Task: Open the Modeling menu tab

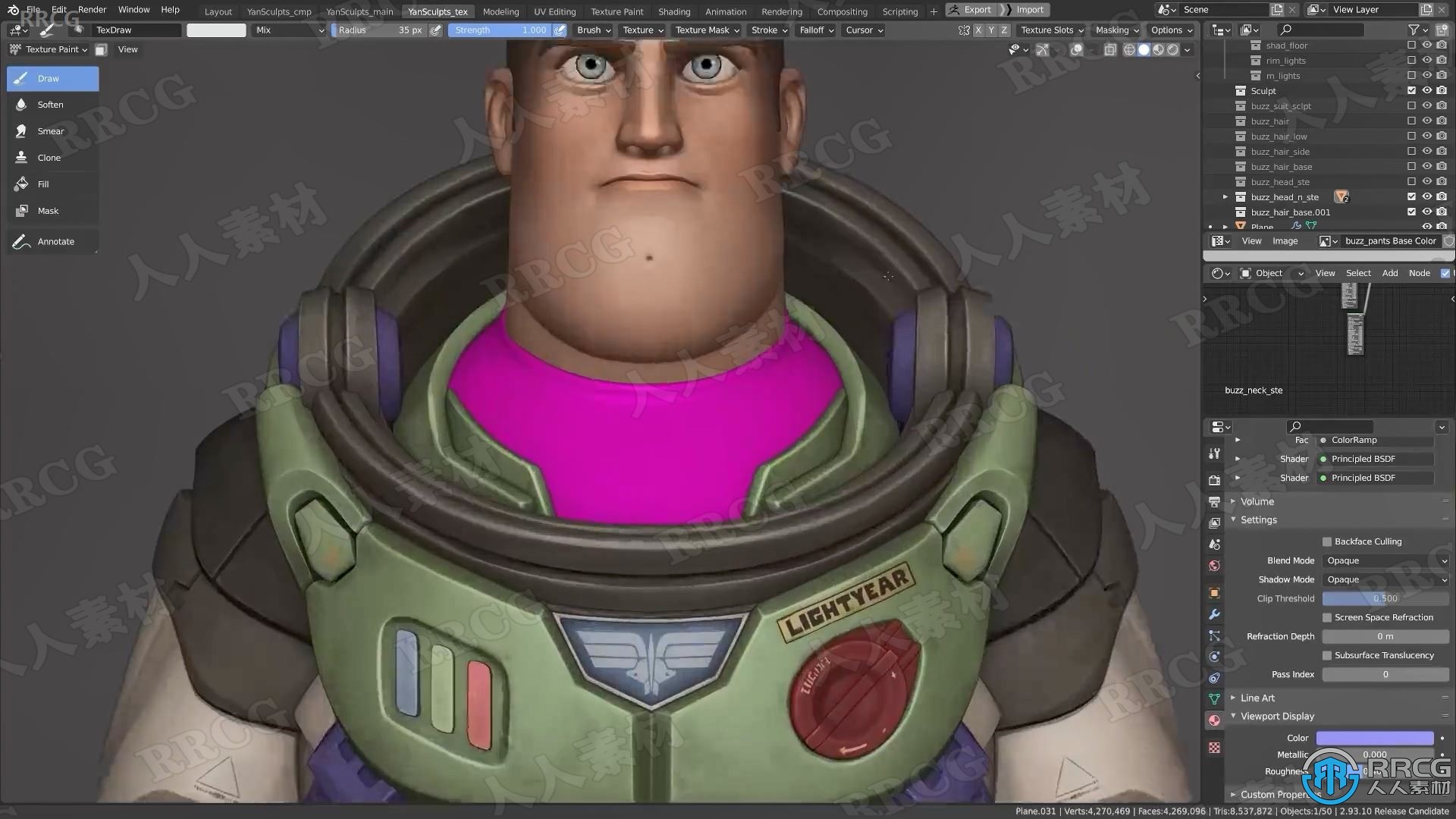Action: click(501, 10)
